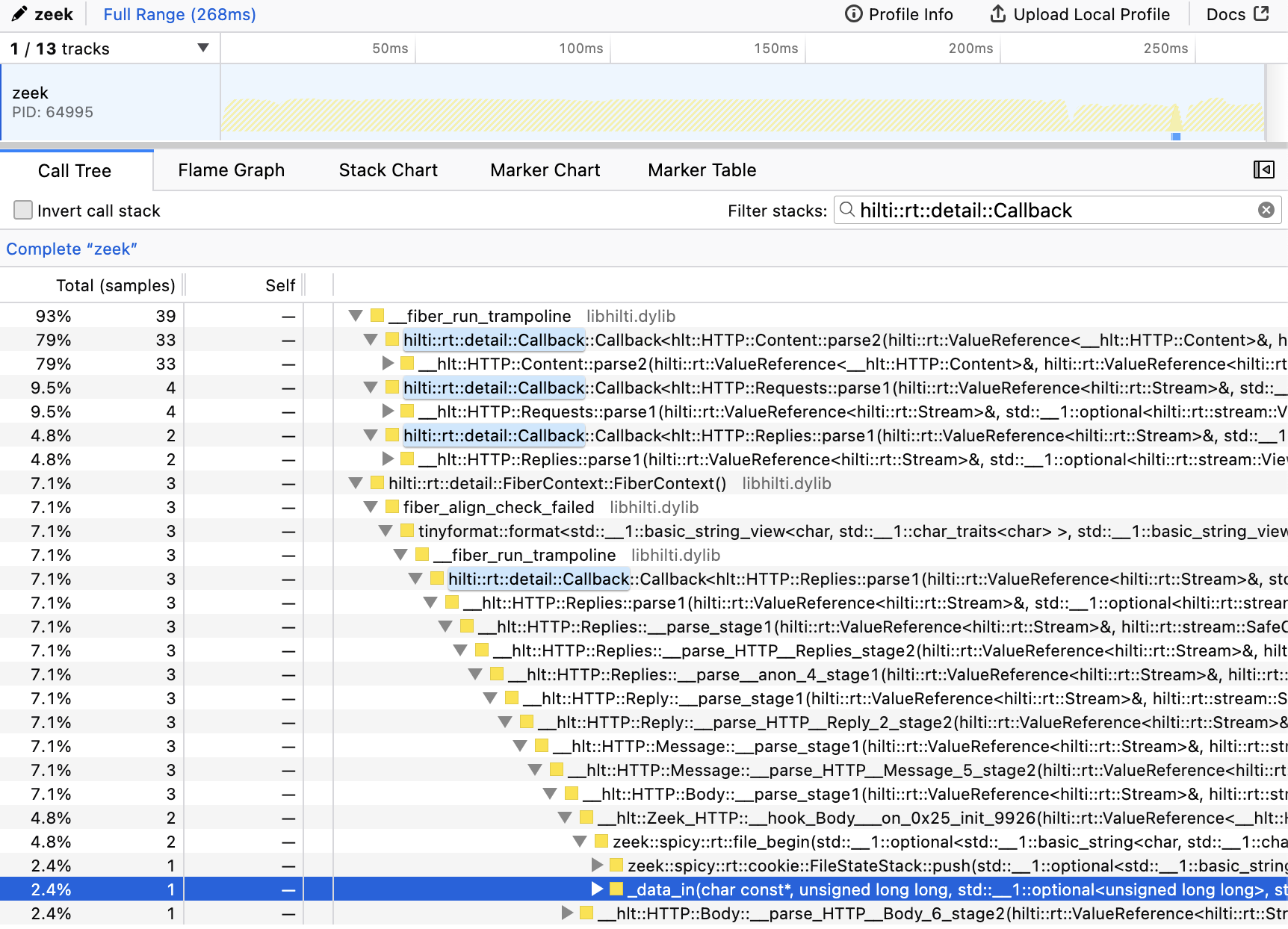Open the 1 / 13 tracks dropdown
Viewport: 1288px width, 929px height.
(x=109, y=49)
